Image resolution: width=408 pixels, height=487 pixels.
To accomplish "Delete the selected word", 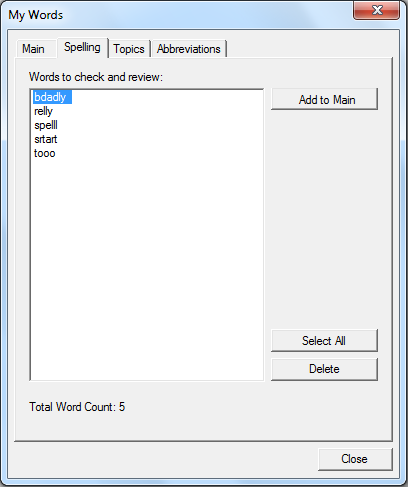I will point(324,369).
